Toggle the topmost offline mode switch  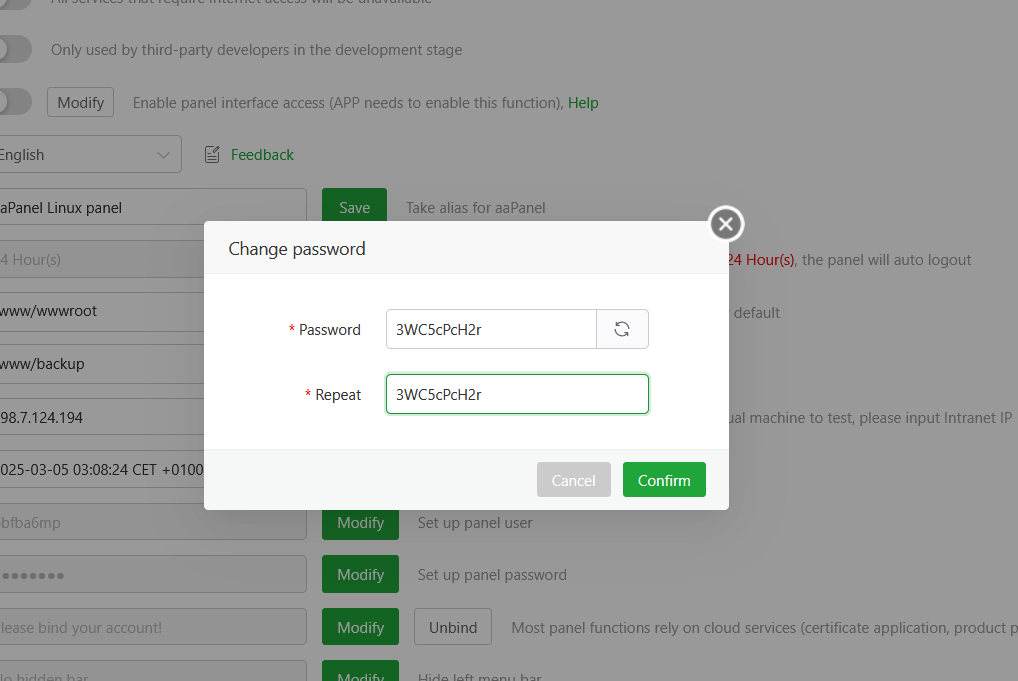pos(14,3)
